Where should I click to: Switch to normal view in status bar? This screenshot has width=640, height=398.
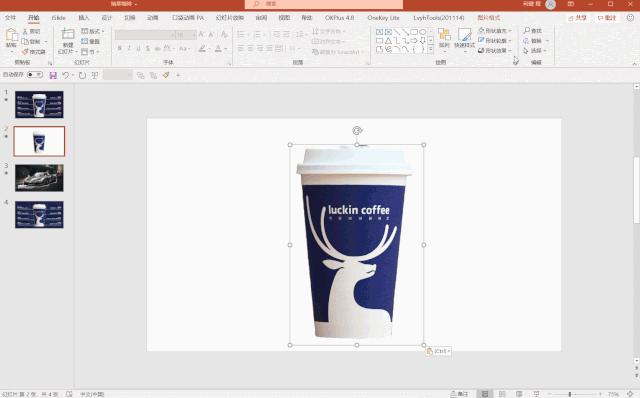tap(485, 394)
